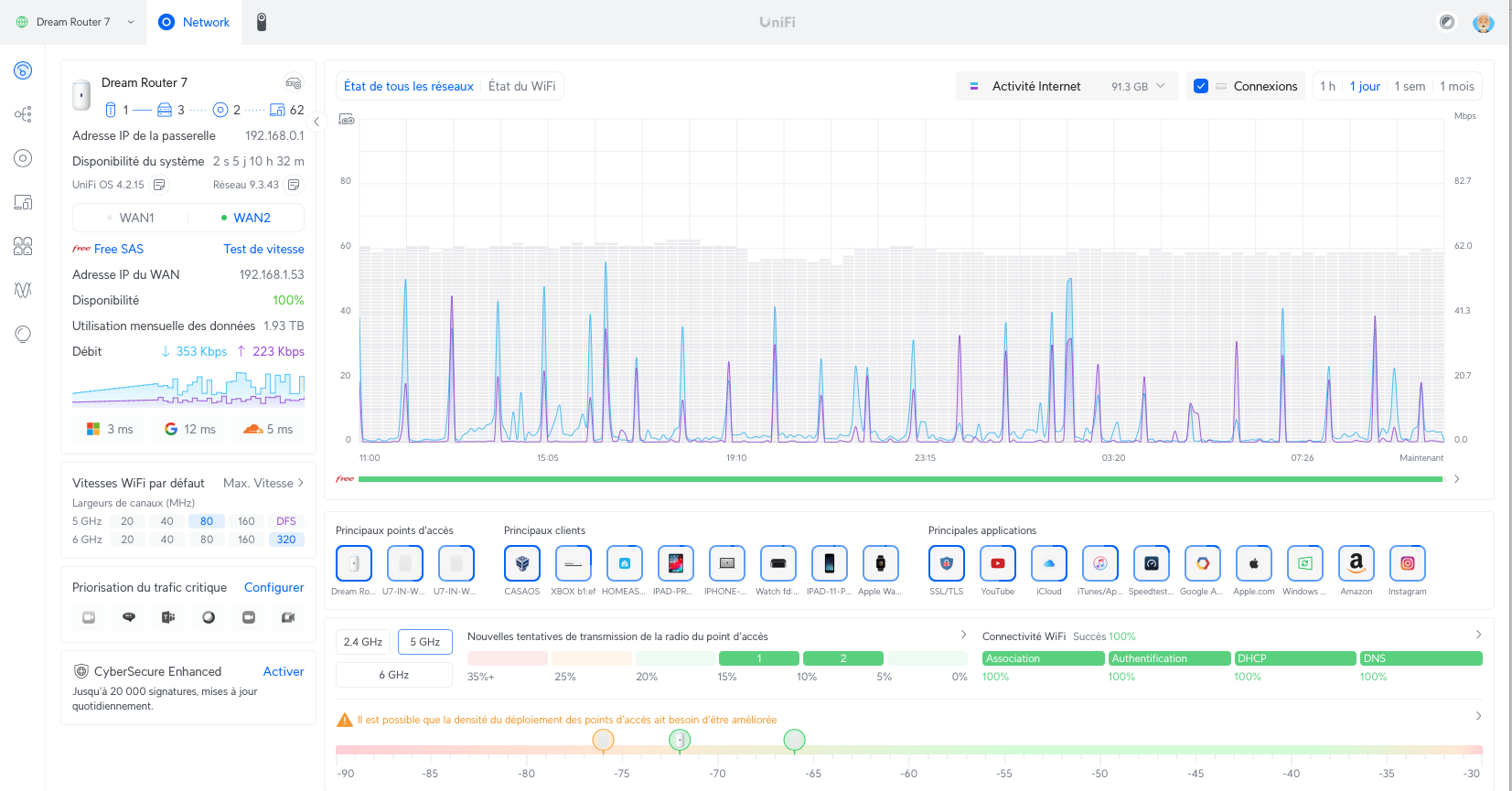The height and width of the screenshot is (791, 1512).
Task: Switch to the État du WiFi tab
Action: coord(521,86)
